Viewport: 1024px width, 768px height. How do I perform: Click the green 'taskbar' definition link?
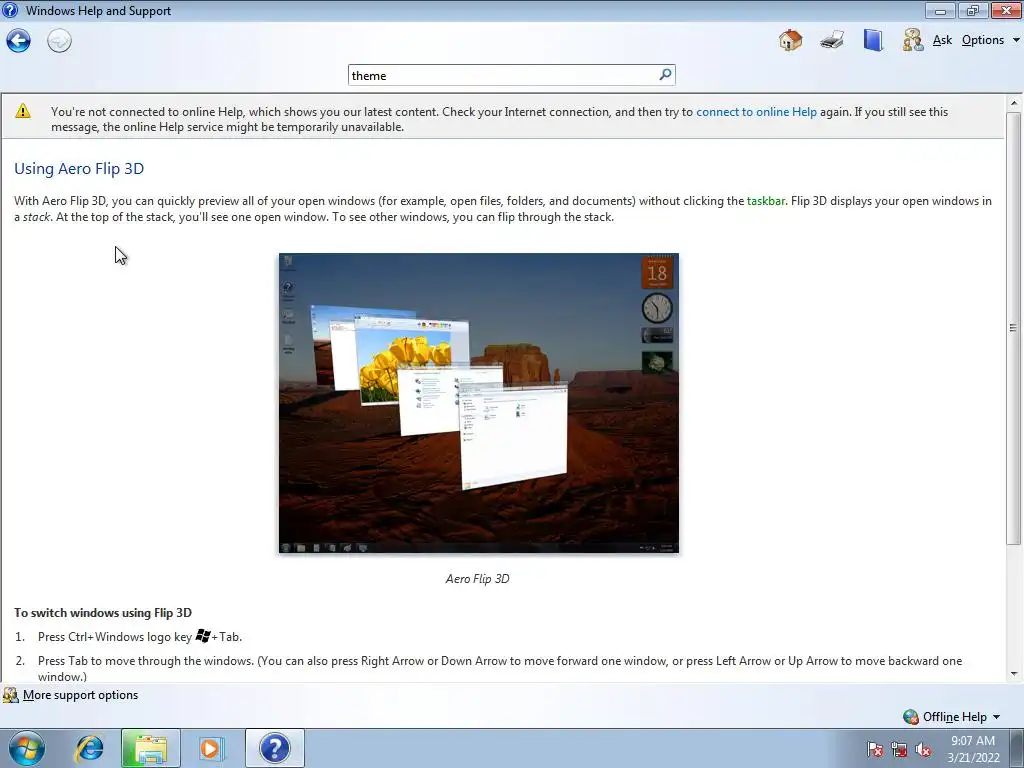point(766,201)
